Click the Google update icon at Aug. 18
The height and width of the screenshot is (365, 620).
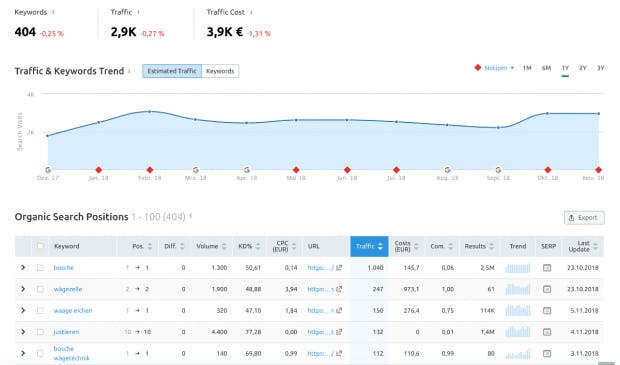pyautogui.click(x=447, y=170)
